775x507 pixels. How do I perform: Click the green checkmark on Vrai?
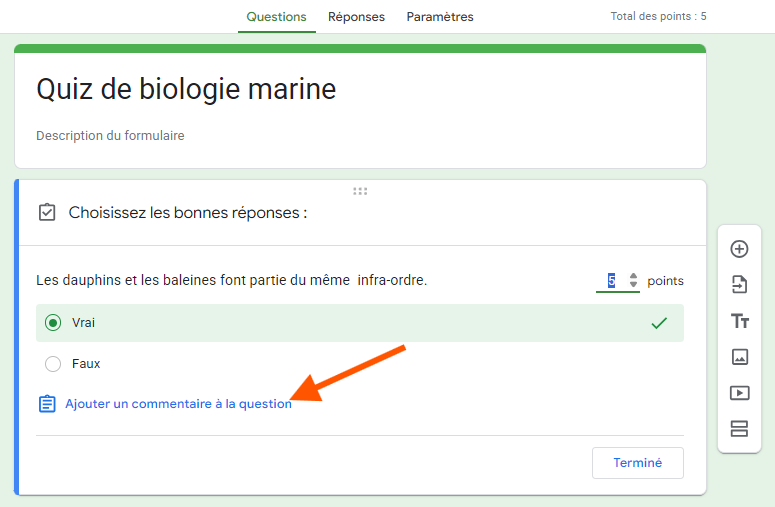[x=658, y=323]
